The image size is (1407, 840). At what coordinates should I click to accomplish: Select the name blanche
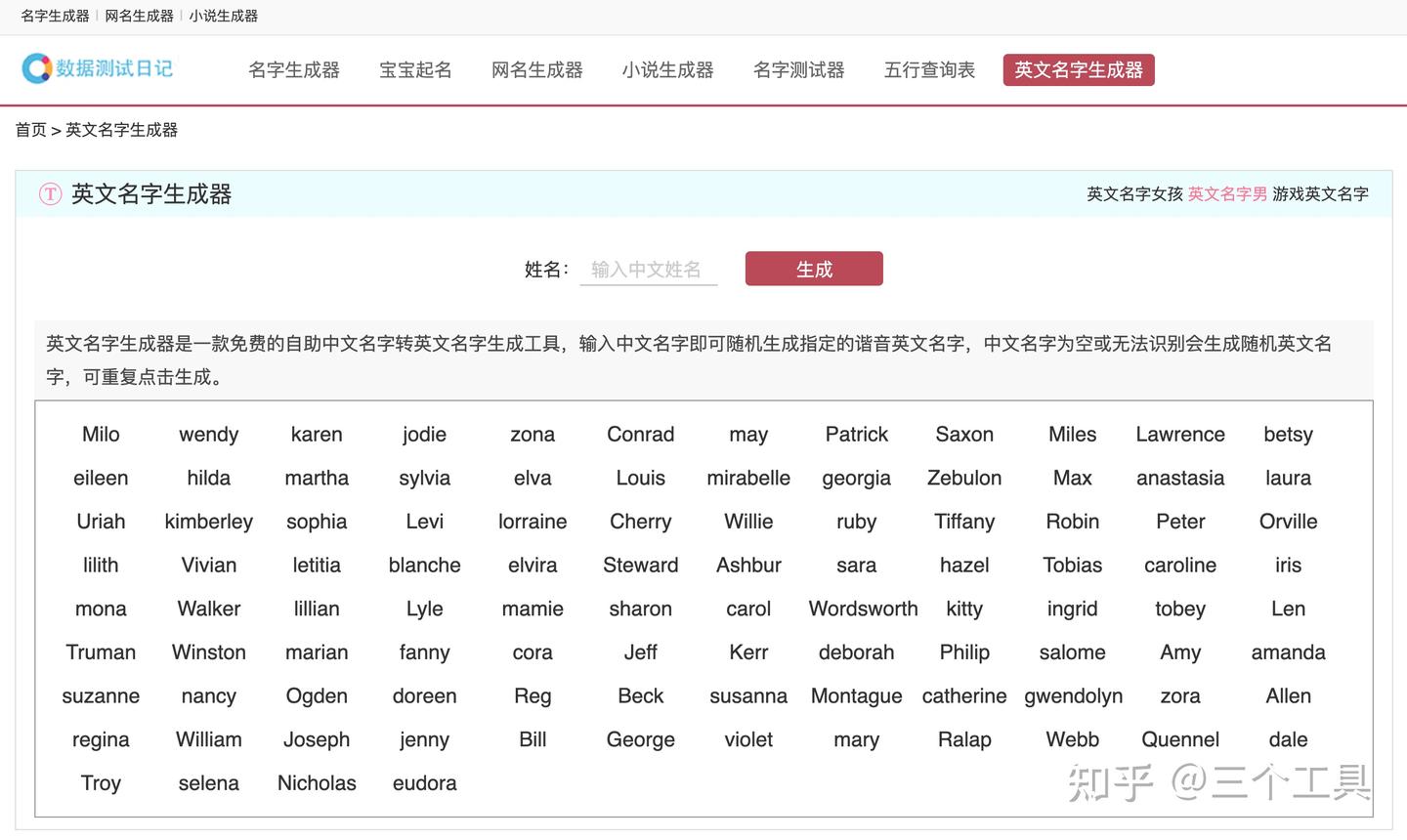tap(425, 566)
